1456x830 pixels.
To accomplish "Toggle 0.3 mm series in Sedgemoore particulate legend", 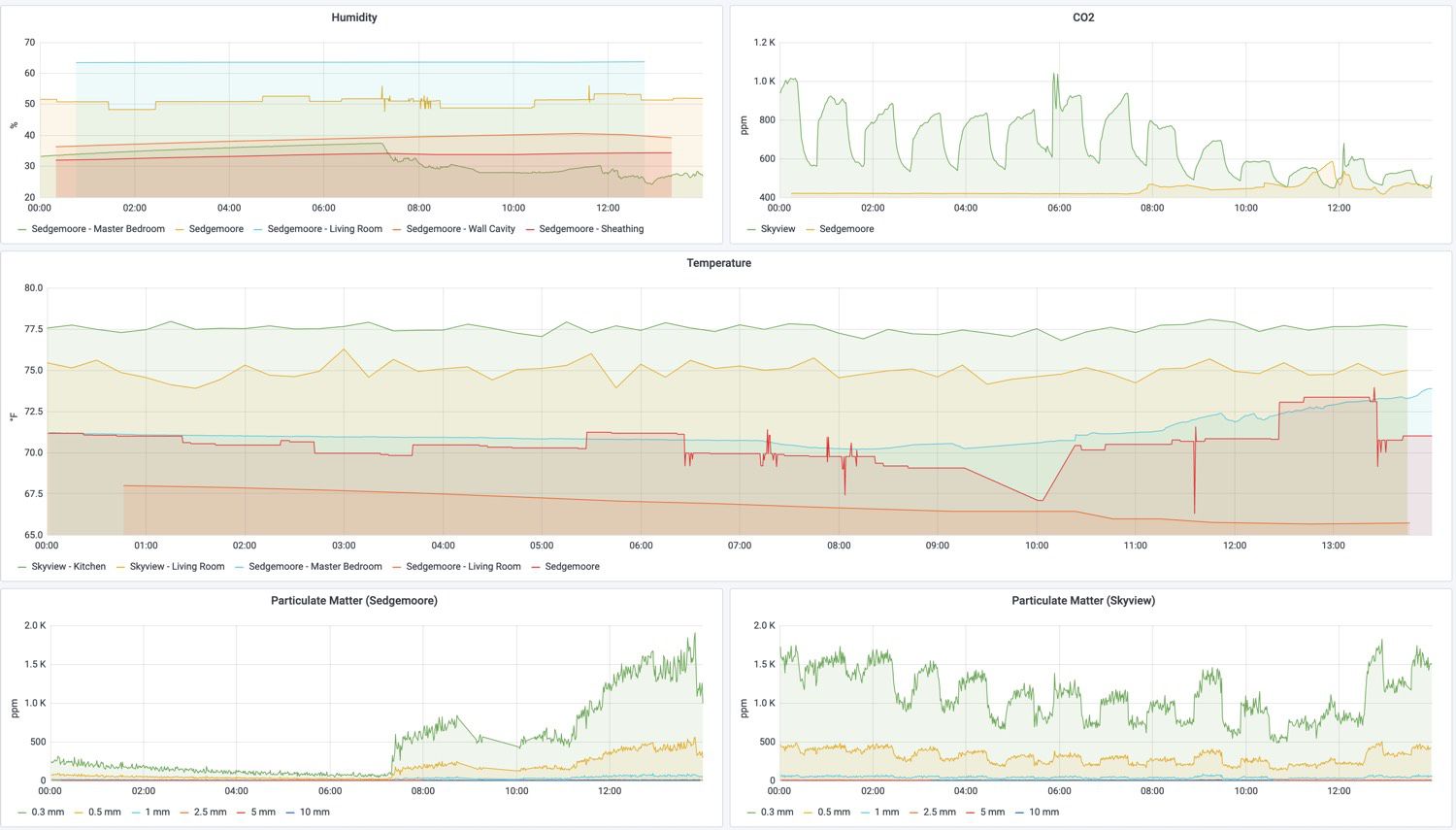I will tap(48, 813).
